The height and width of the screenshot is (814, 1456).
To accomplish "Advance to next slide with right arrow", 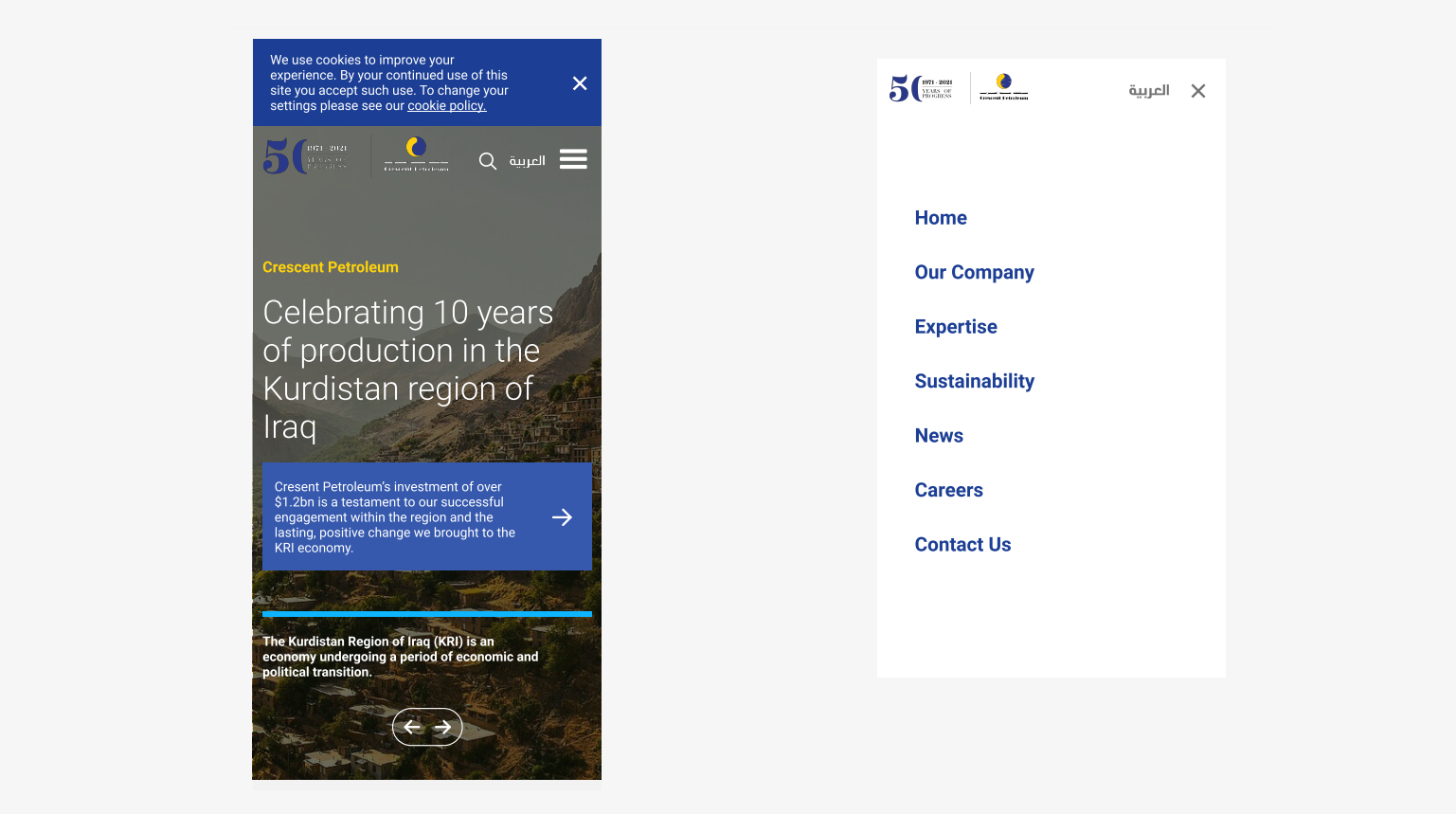I will 443,727.
